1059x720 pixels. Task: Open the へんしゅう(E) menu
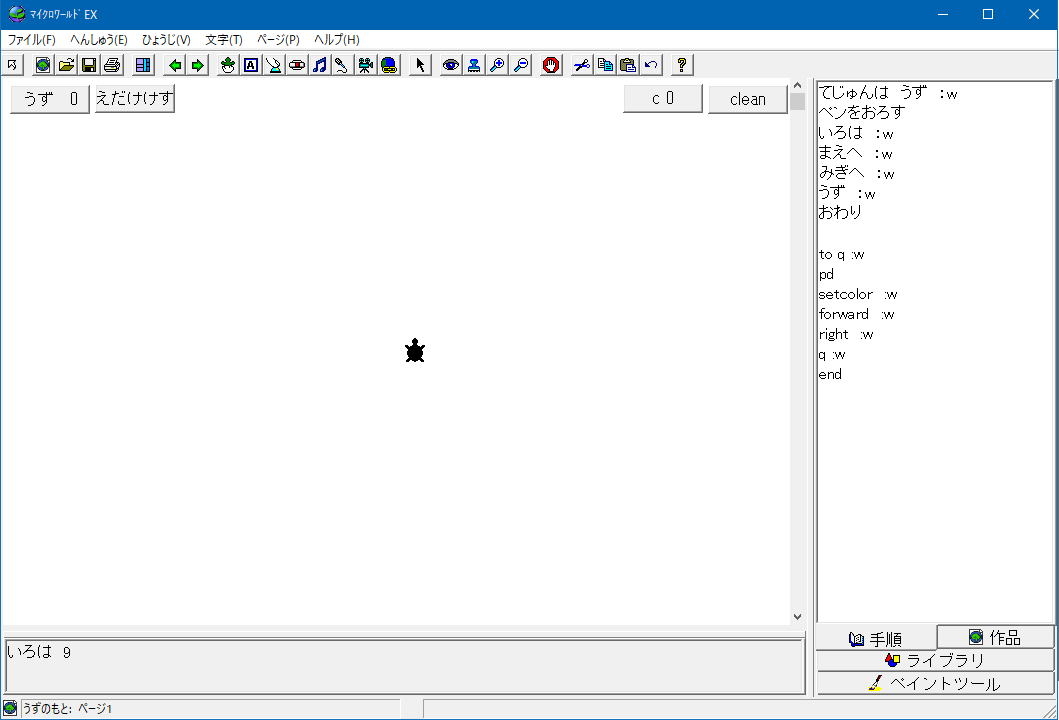(x=99, y=40)
